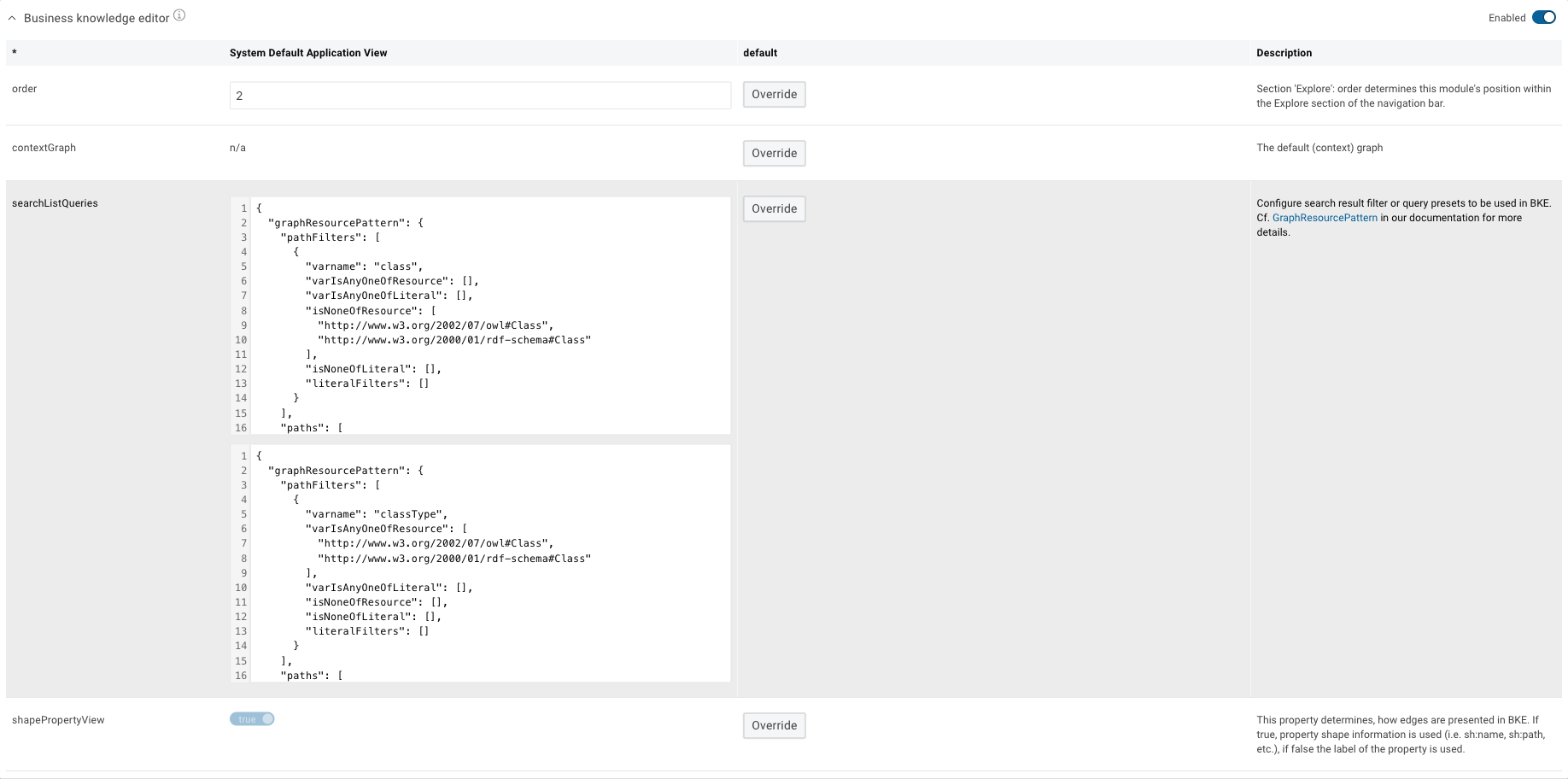This screenshot has height=779, width=1568.
Task: Override the shapePropertyView setting
Action: coord(774,725)
